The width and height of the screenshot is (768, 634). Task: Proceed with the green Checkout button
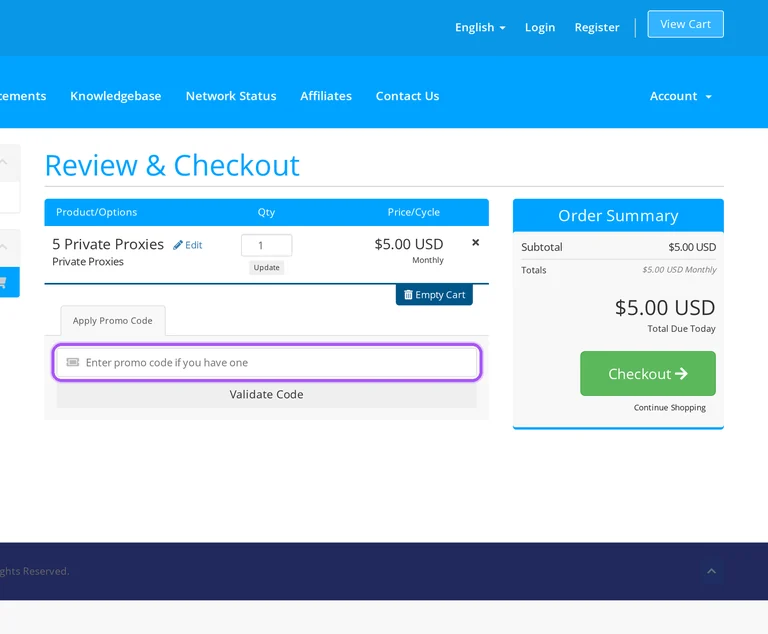click(x=648, y=373)
